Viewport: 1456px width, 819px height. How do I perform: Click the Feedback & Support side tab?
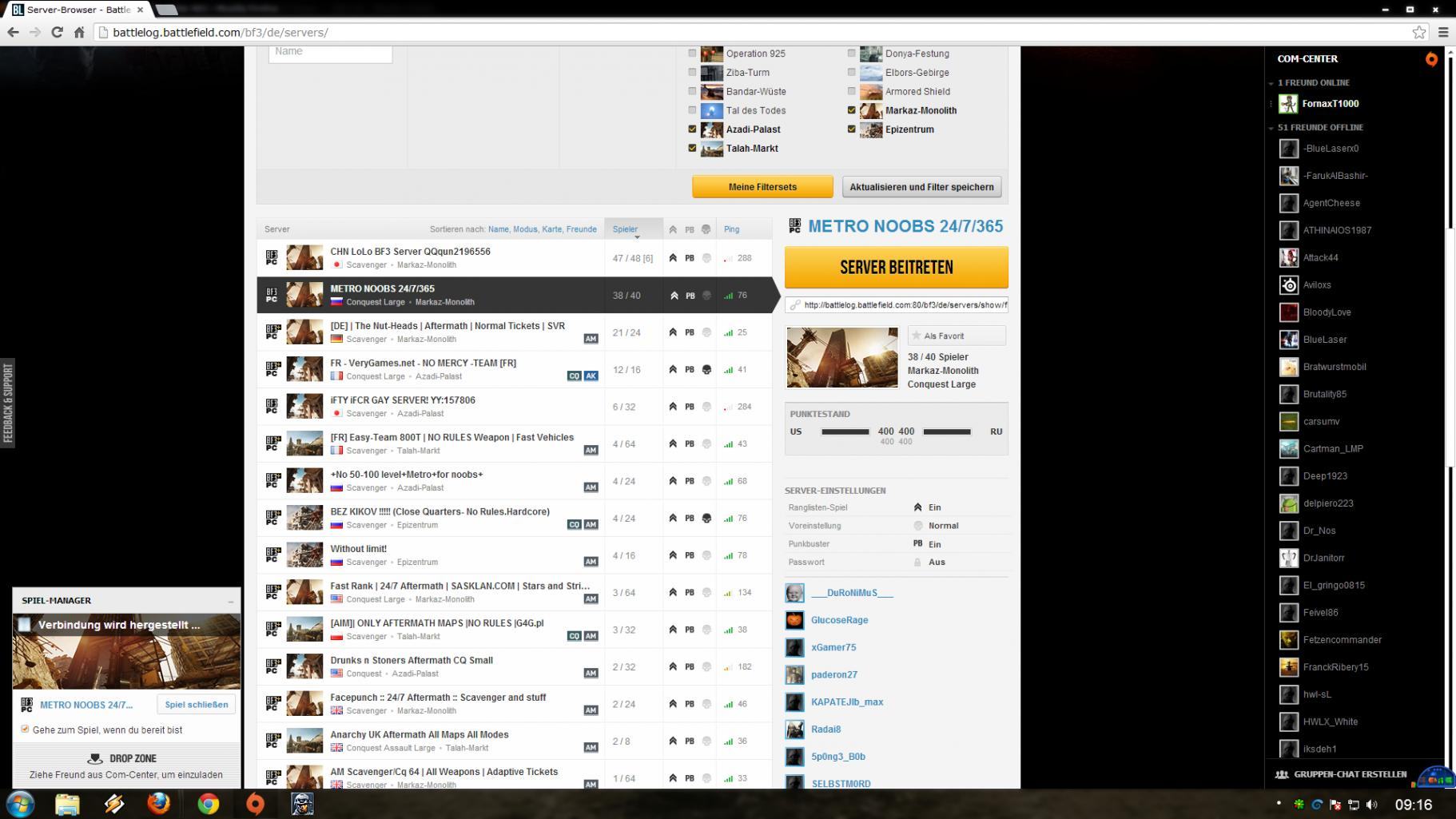8,403
